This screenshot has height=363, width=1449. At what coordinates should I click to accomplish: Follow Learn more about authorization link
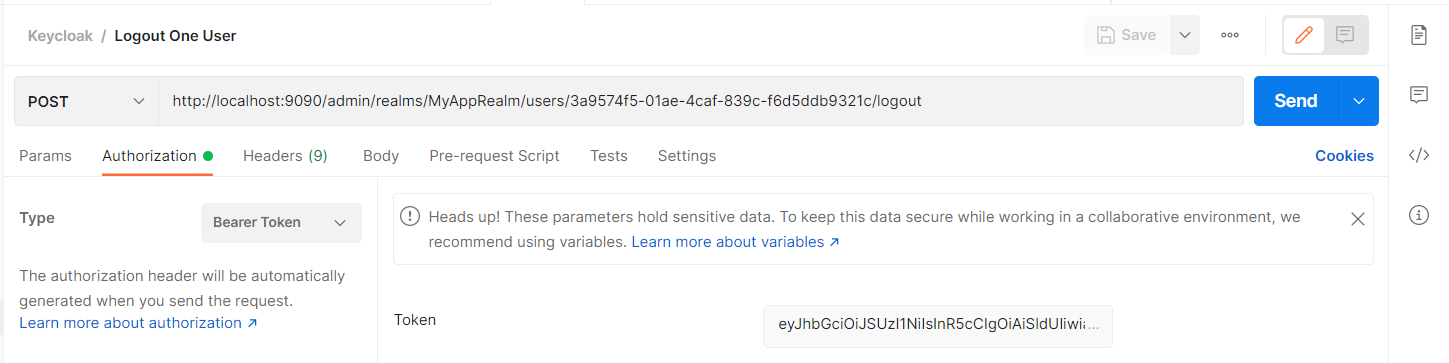click(138, 323)
